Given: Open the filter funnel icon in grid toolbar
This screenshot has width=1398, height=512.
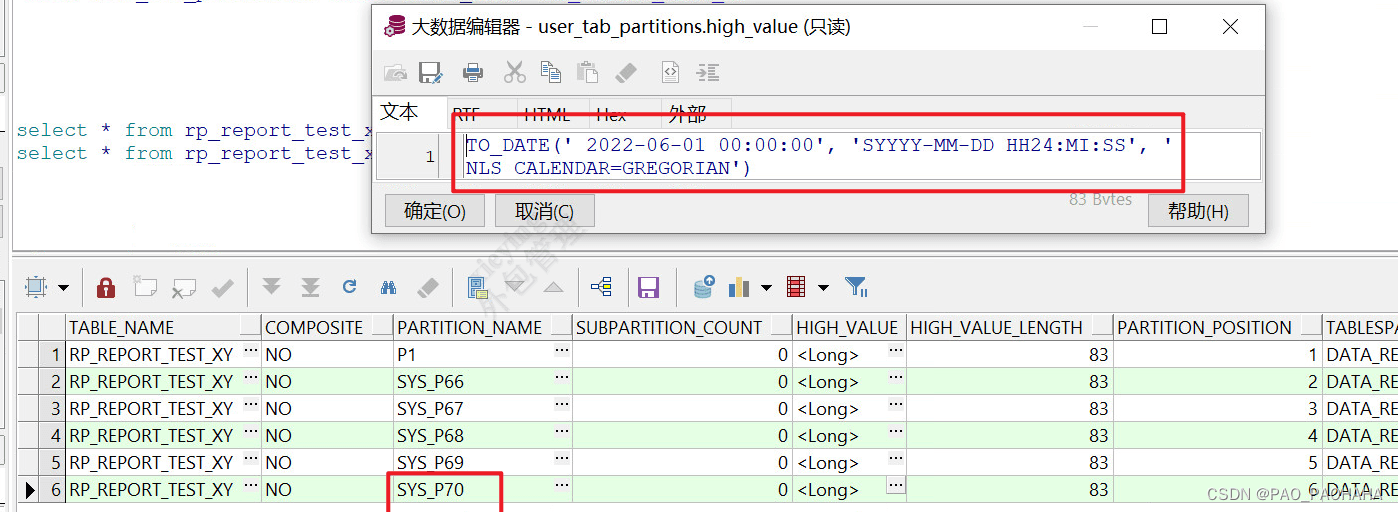Looking at the screenshot, I should click(856, 288).
